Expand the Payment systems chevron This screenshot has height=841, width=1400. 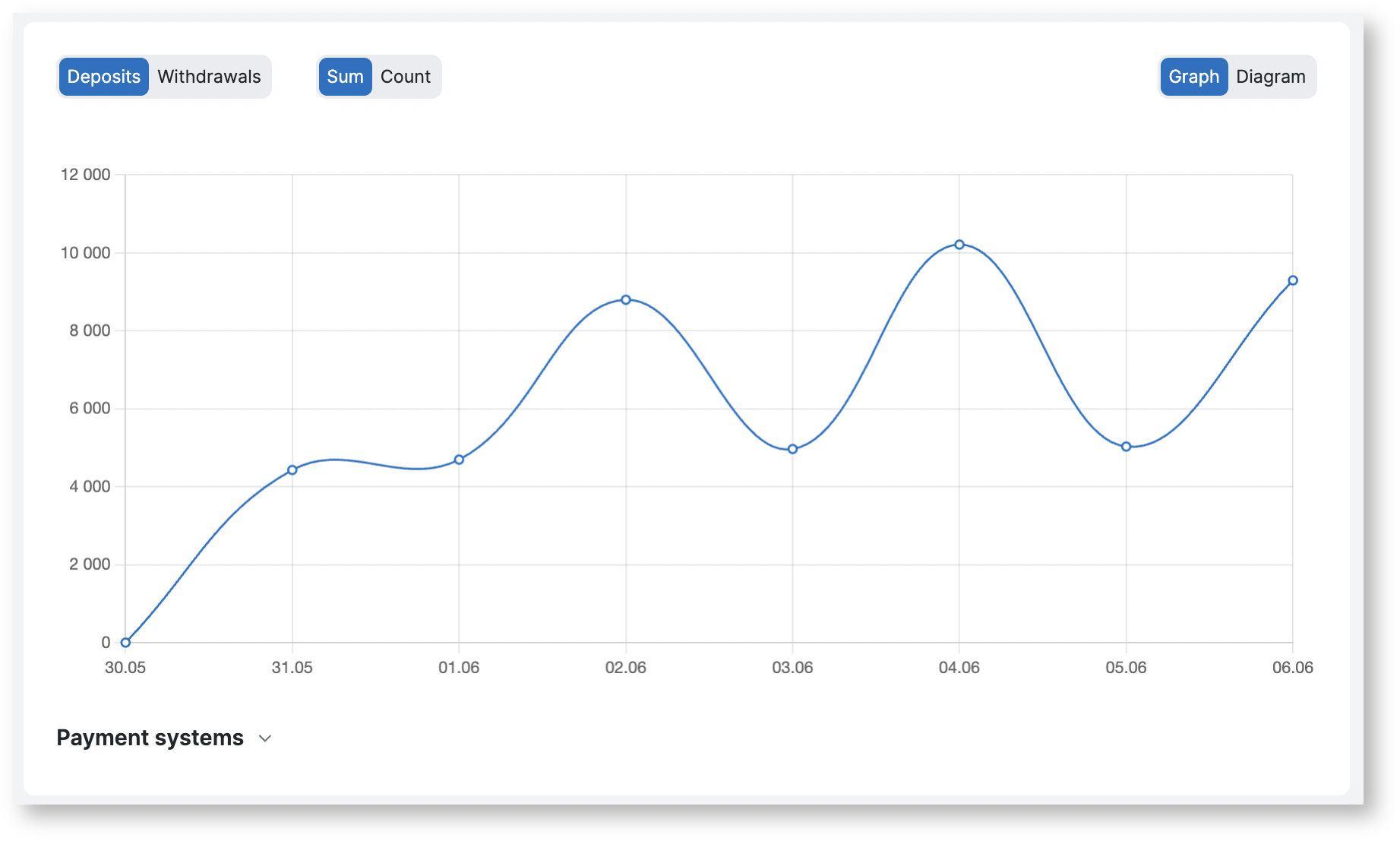tap(265, 738)
